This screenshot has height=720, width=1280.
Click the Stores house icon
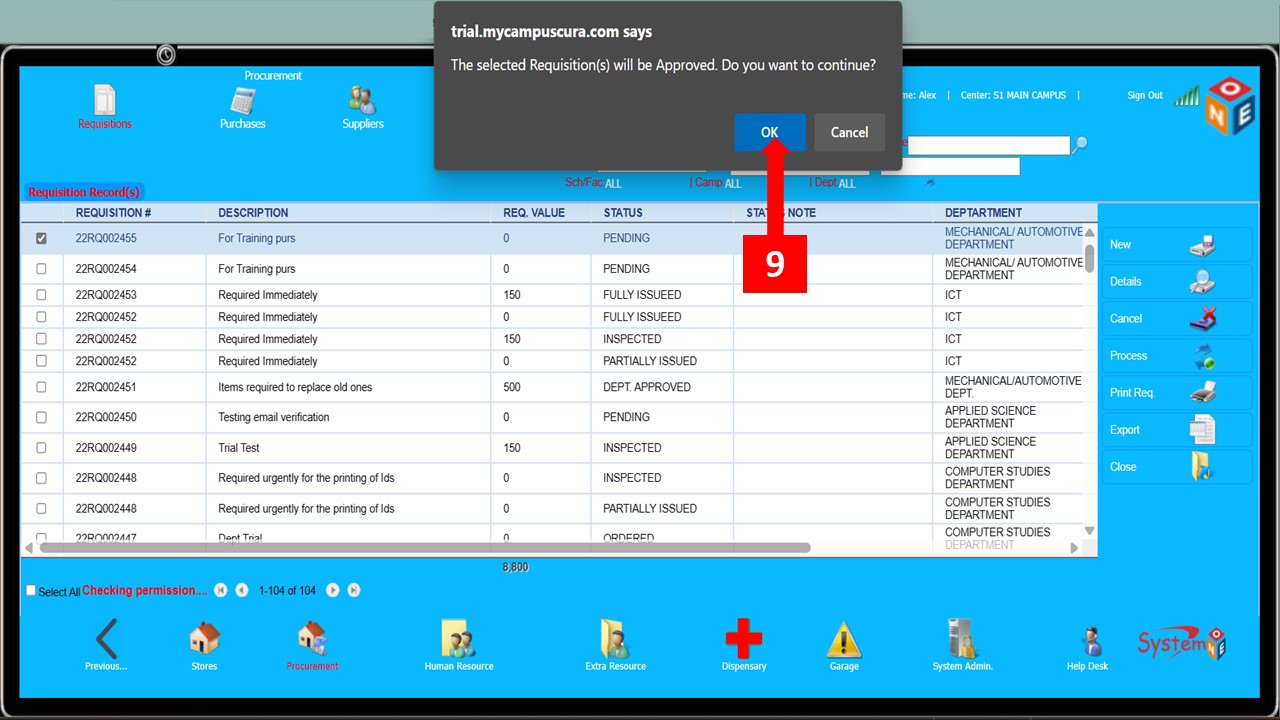pos(204,639)
